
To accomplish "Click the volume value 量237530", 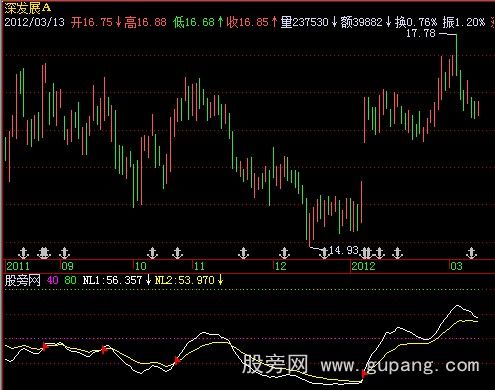I will (x=304, y=22).
